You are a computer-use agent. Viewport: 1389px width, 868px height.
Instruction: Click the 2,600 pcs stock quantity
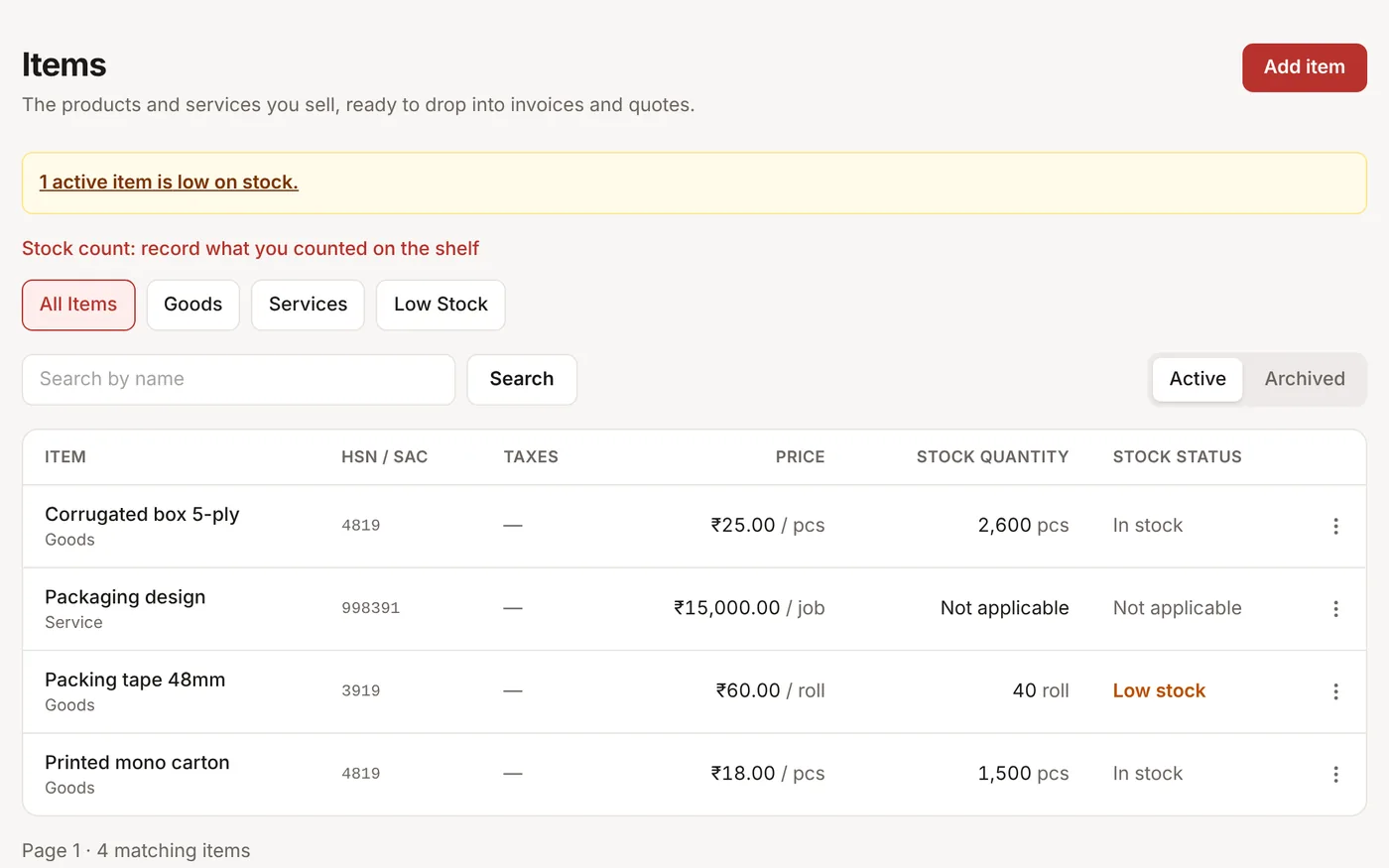[1023, 526]
